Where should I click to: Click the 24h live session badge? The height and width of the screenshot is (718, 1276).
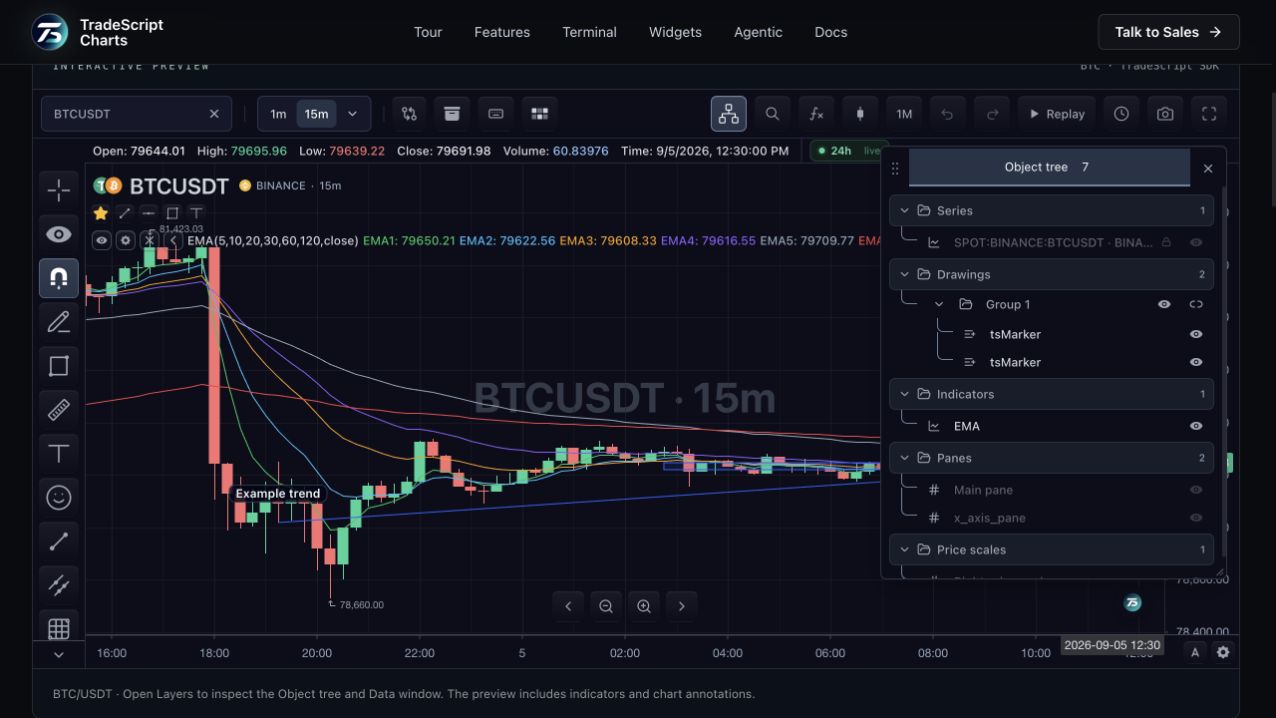pos(849,151)
